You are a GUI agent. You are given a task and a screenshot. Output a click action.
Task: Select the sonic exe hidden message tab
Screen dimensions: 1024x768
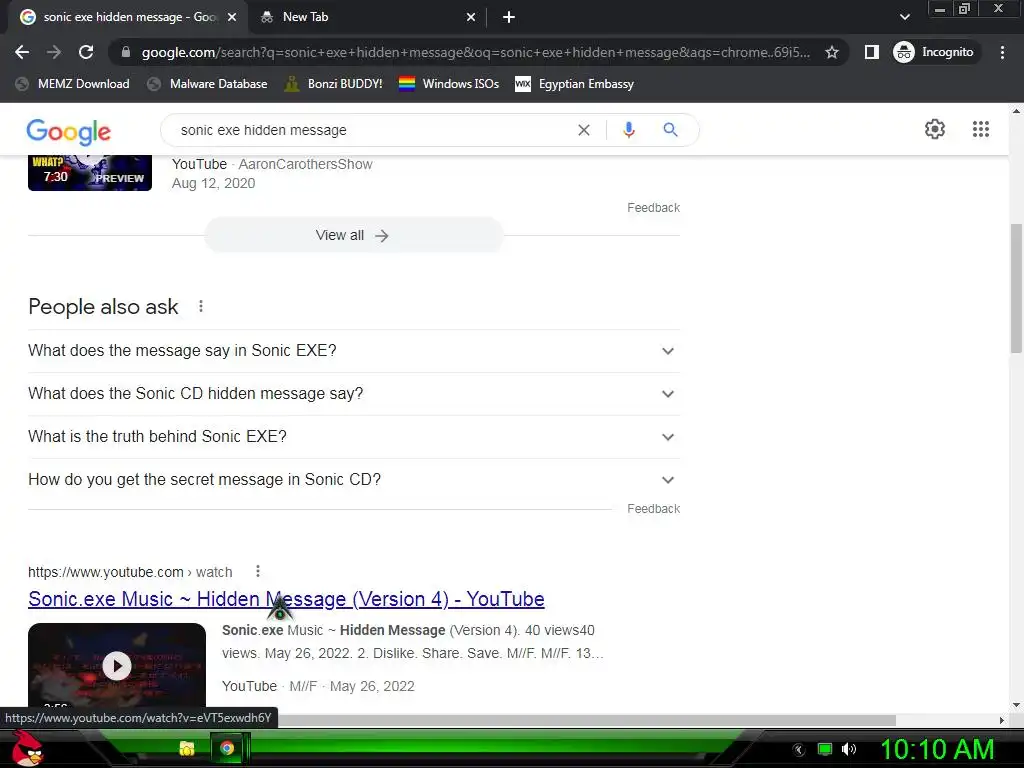point(127,17)
